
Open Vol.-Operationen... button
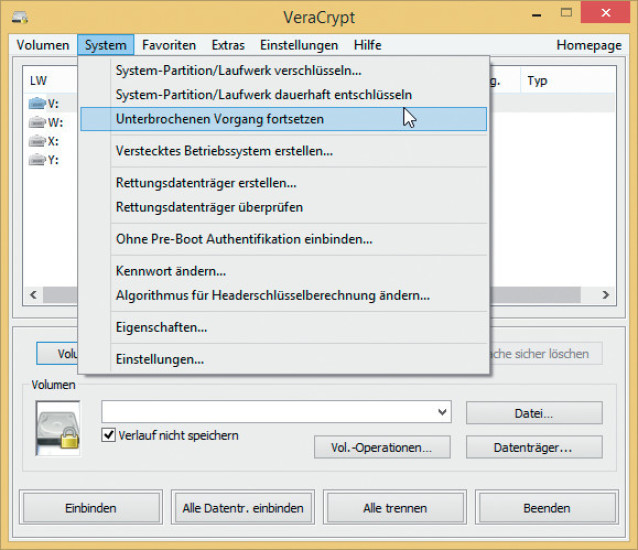[x=382, y=447]
